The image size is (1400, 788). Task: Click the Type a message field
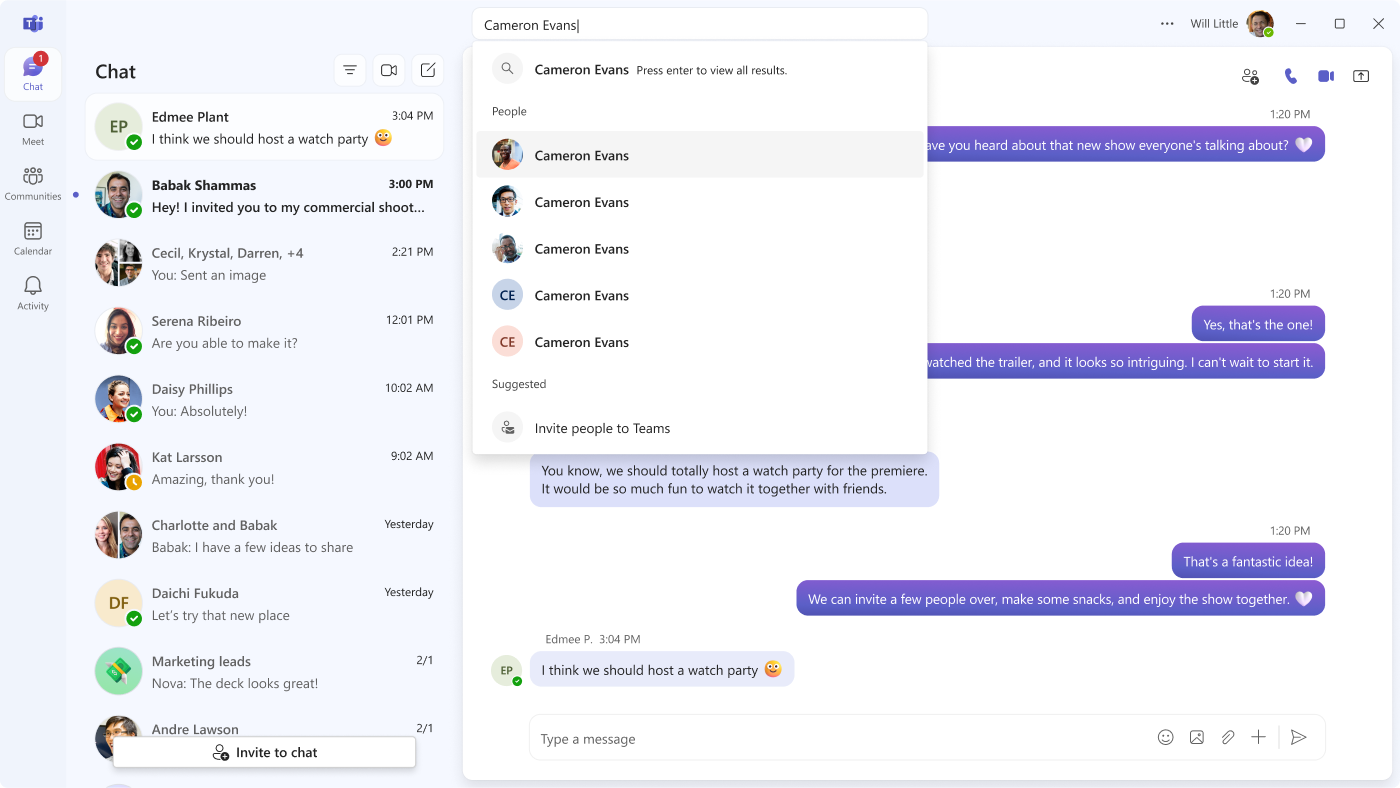pos(840,739)
